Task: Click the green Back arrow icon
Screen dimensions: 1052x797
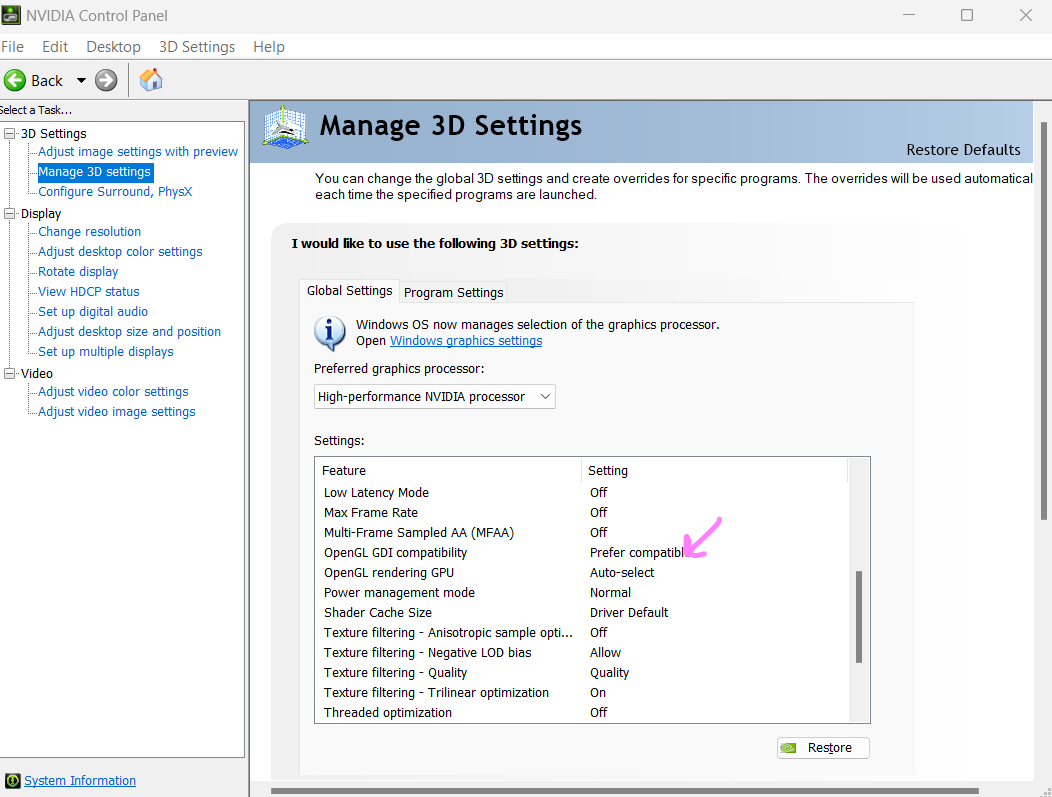Action: point(15,81)
